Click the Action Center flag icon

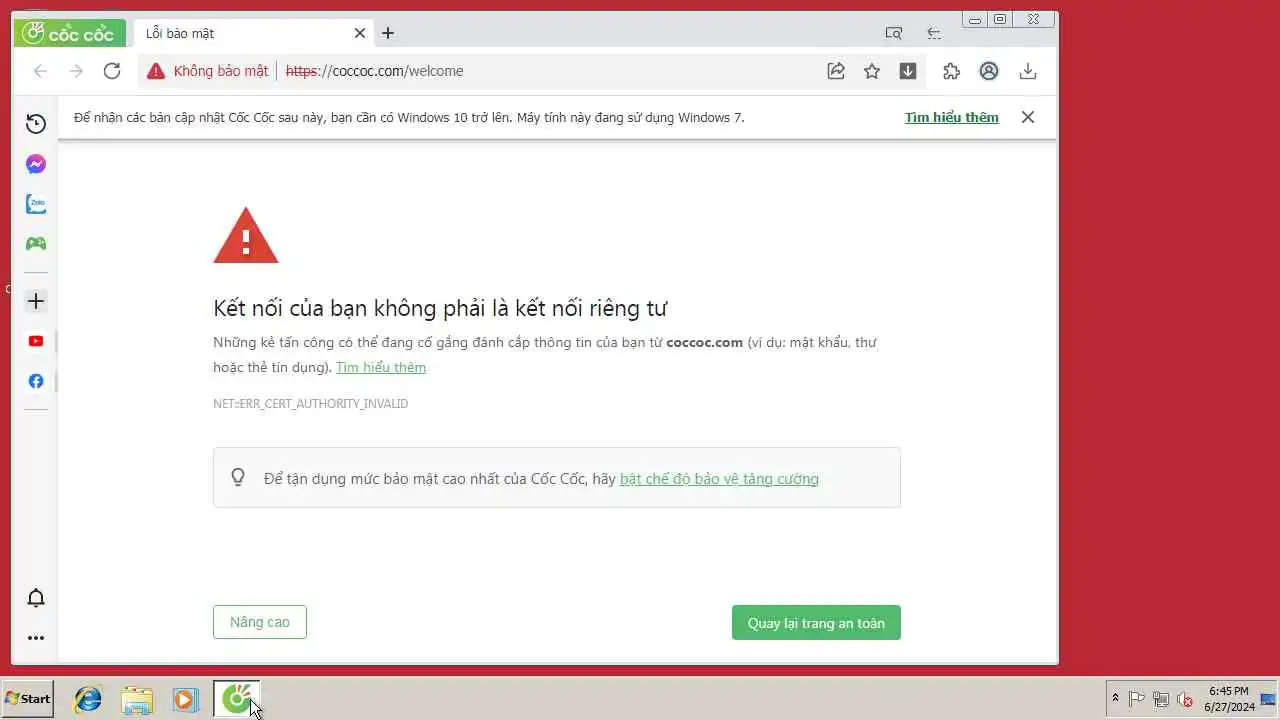click(1137, 699)
